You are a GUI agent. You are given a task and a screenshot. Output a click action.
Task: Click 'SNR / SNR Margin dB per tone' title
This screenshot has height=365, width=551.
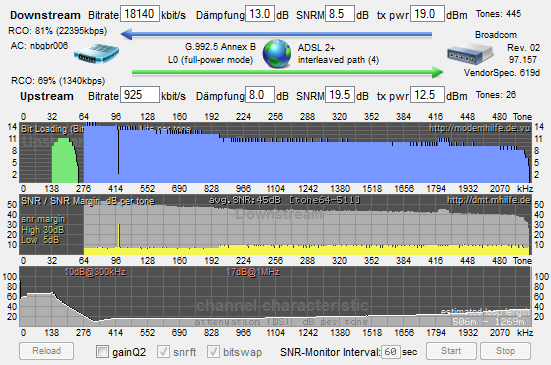tap(87, 201)
